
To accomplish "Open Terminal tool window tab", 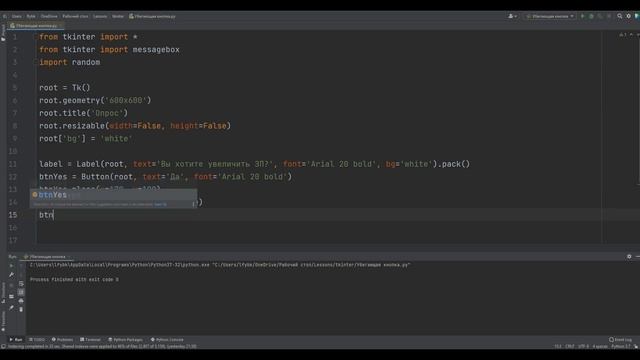I will (90, 340).
